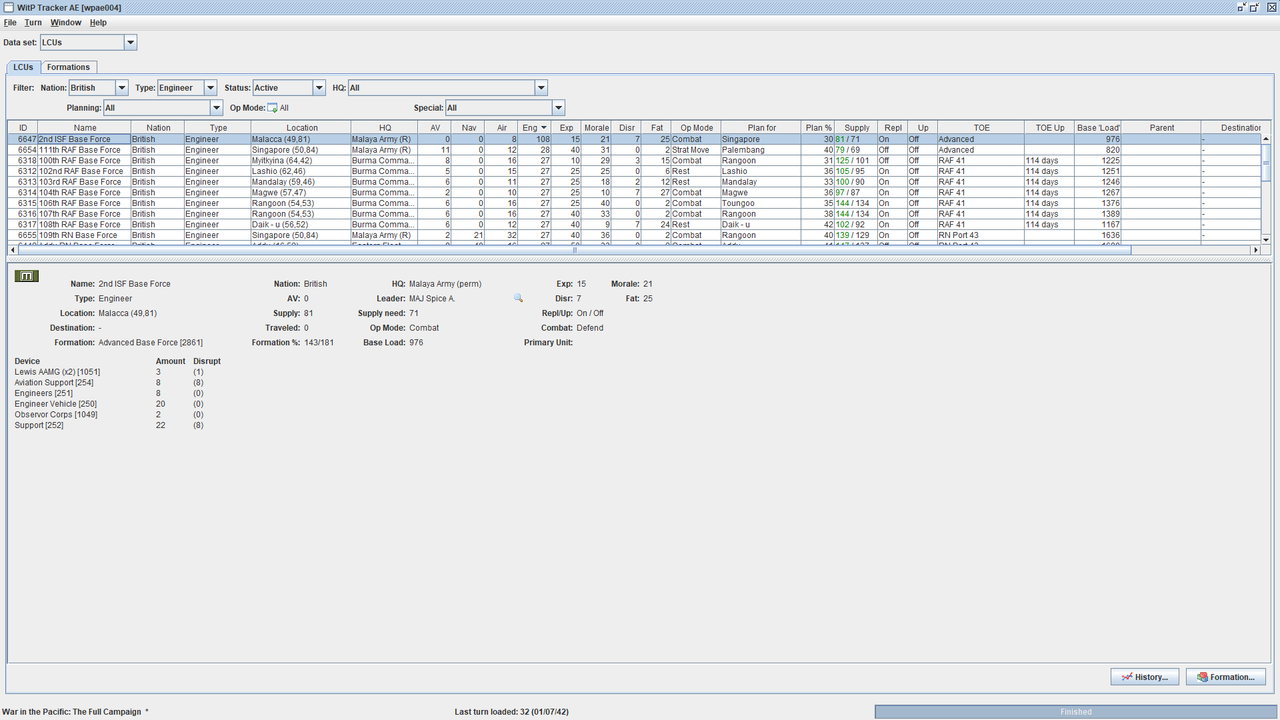1280x720 pixels.
Task: Click the Aviation Support [254] device entry
Action: (x=54, y=382)
